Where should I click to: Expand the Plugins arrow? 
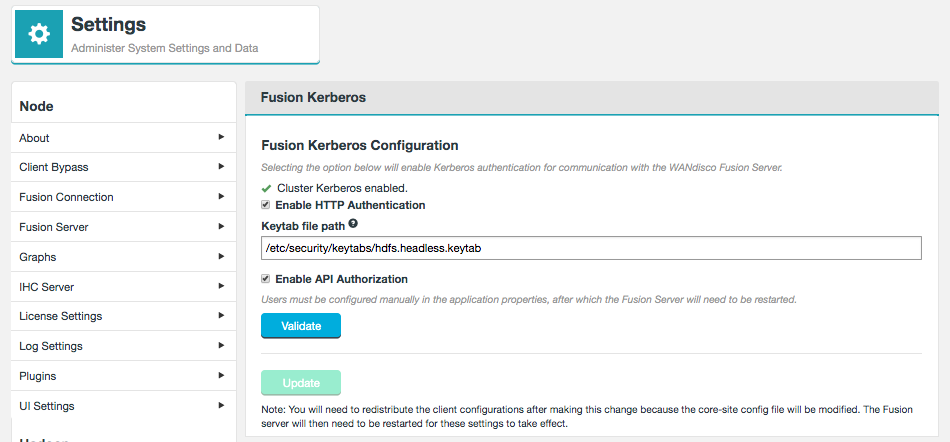pyautogui.click(x=222, y=375)
